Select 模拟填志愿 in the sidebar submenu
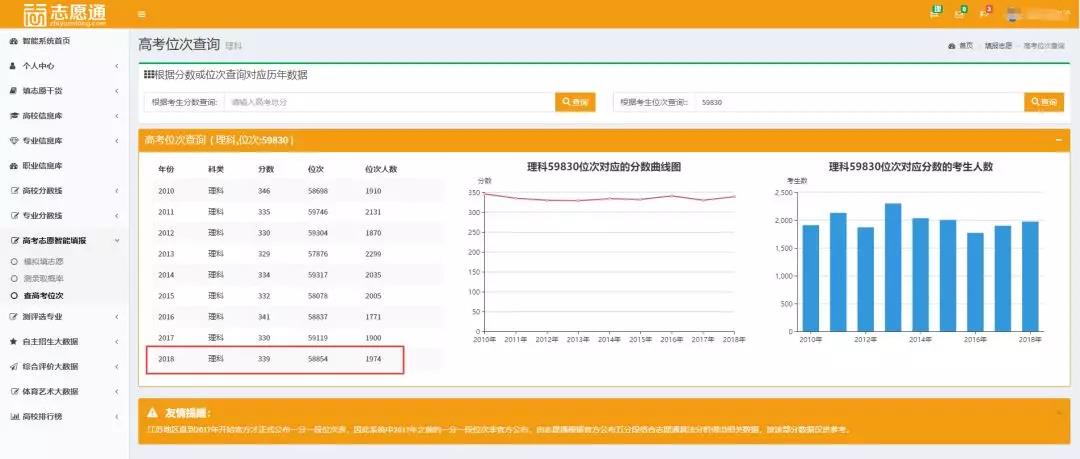1080x459 pixels. point(43,261)
